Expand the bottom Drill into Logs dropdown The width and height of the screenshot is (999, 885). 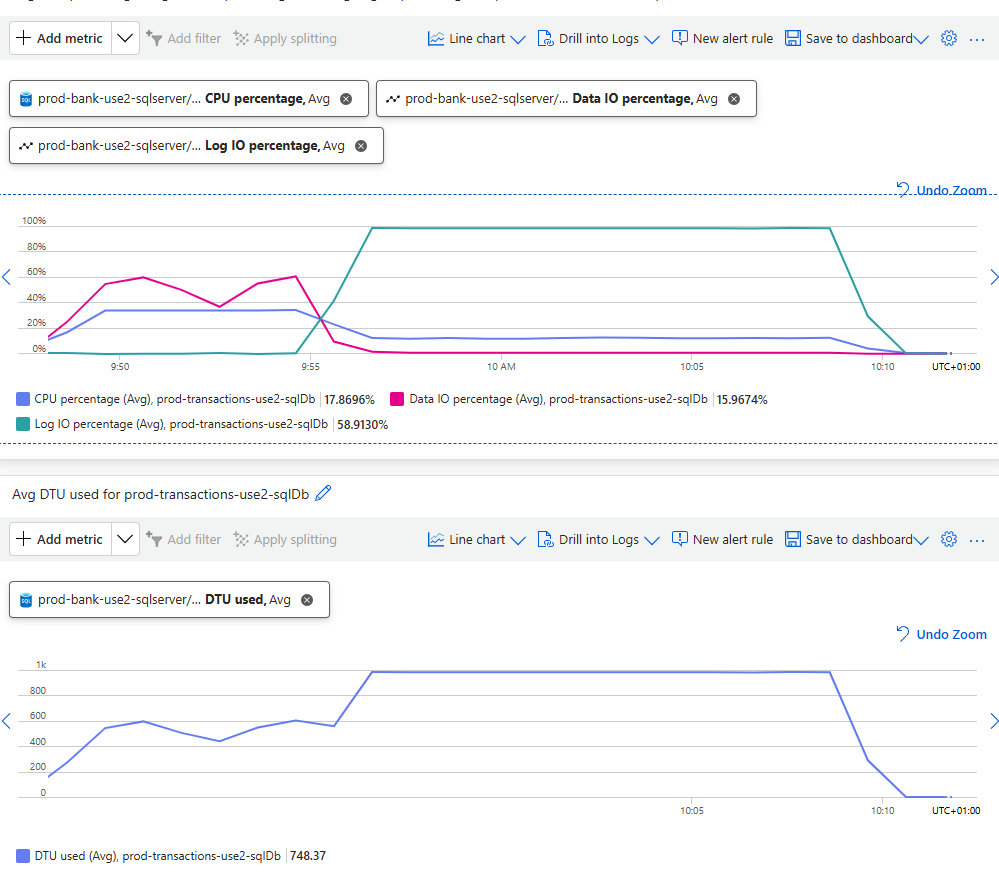652,540
